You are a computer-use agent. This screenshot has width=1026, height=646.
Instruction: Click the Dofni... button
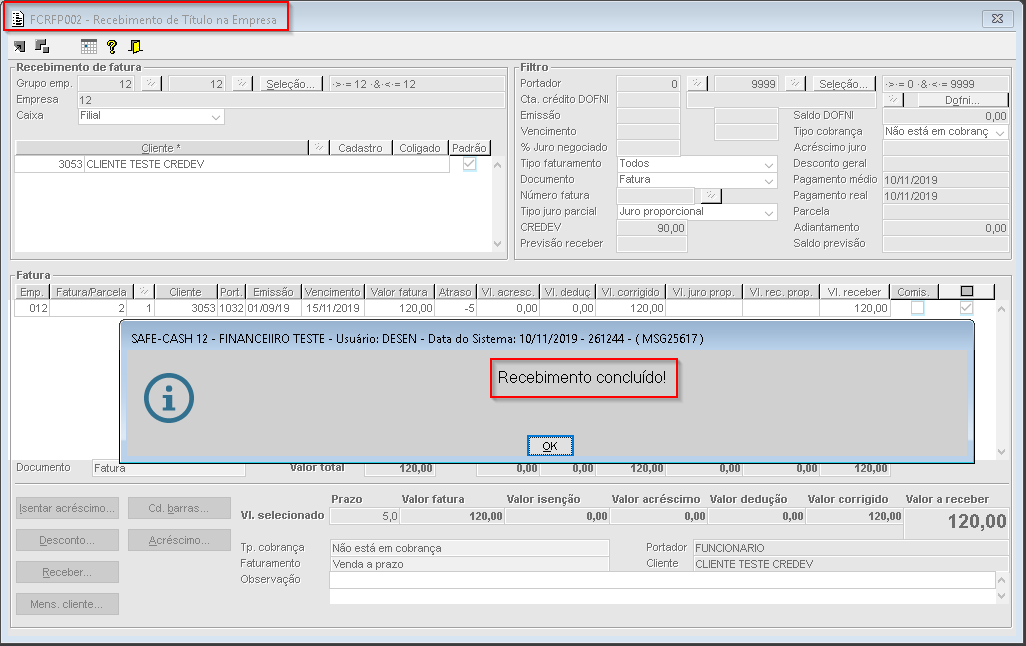click(962, 100)
